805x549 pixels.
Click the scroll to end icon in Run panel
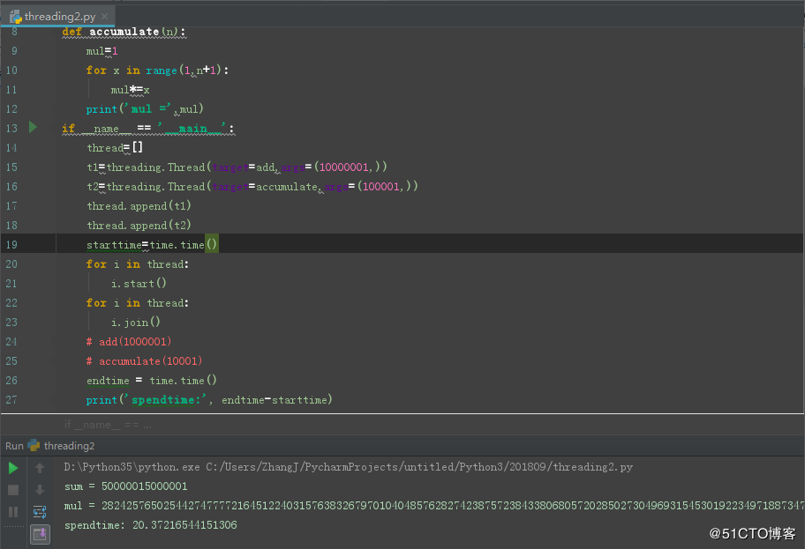tap(40, 534)
